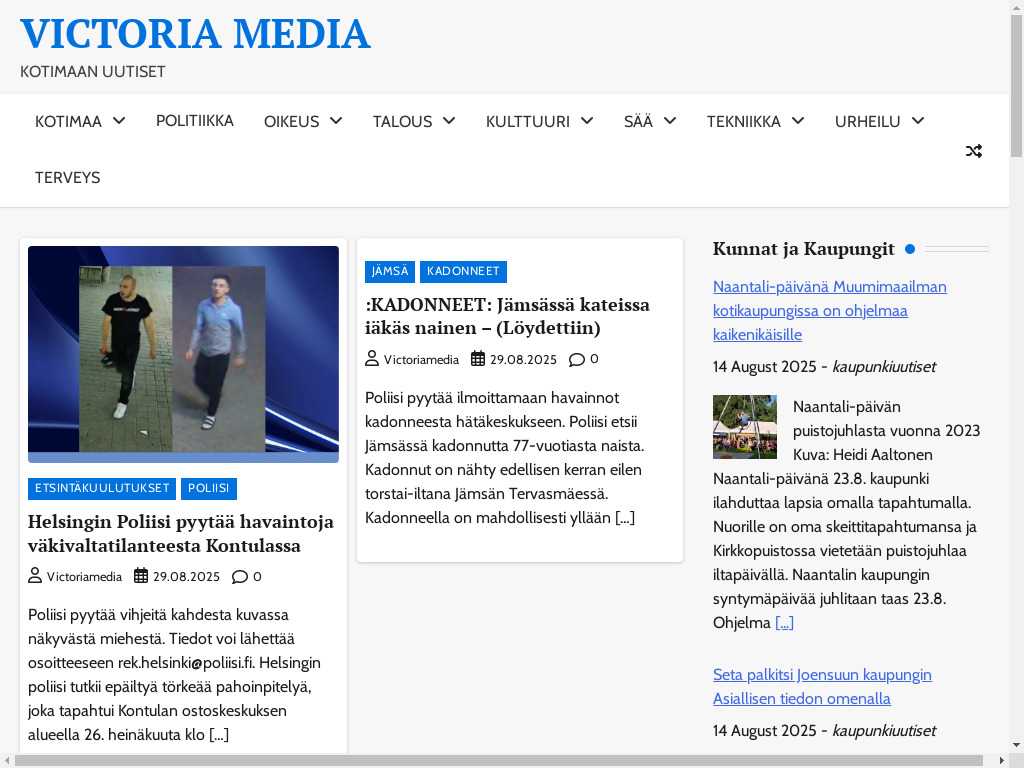Open the KOTIMAA menu item
Image resolution: width=1024 pixels, height=768 pixels.
click(x=69, y=121)
